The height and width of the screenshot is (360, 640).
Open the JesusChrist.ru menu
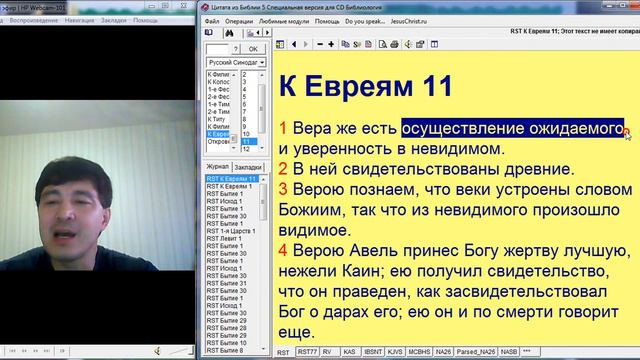tap(409, 21)
